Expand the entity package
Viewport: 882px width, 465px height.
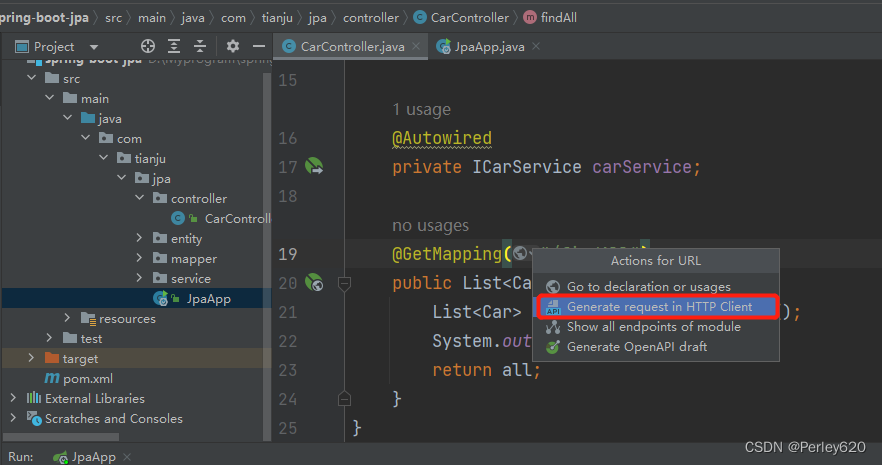pyautogui.click(x=140, y=238)
